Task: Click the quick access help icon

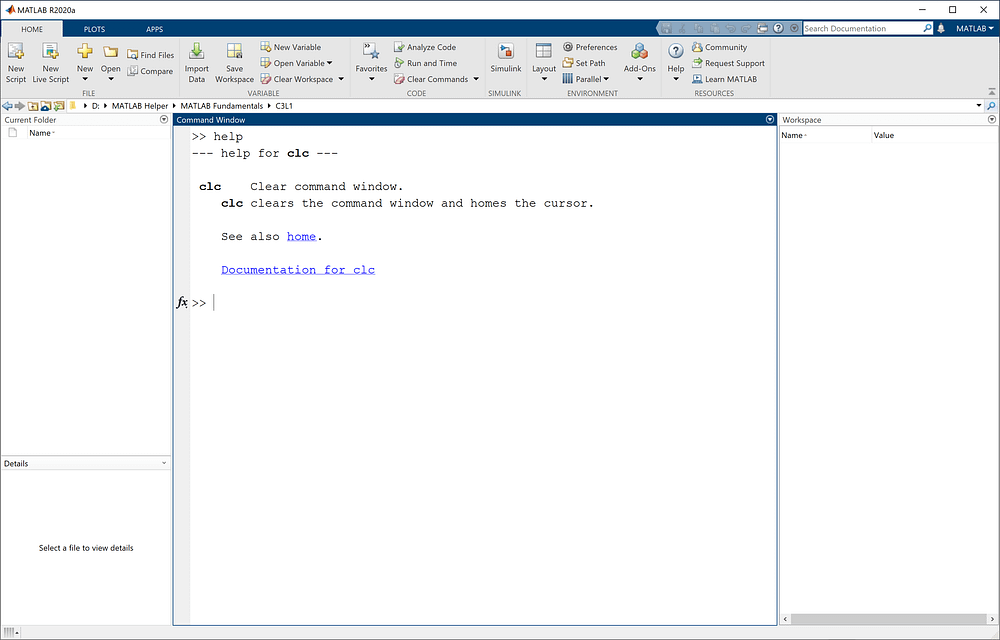Action: pos(778,28)
